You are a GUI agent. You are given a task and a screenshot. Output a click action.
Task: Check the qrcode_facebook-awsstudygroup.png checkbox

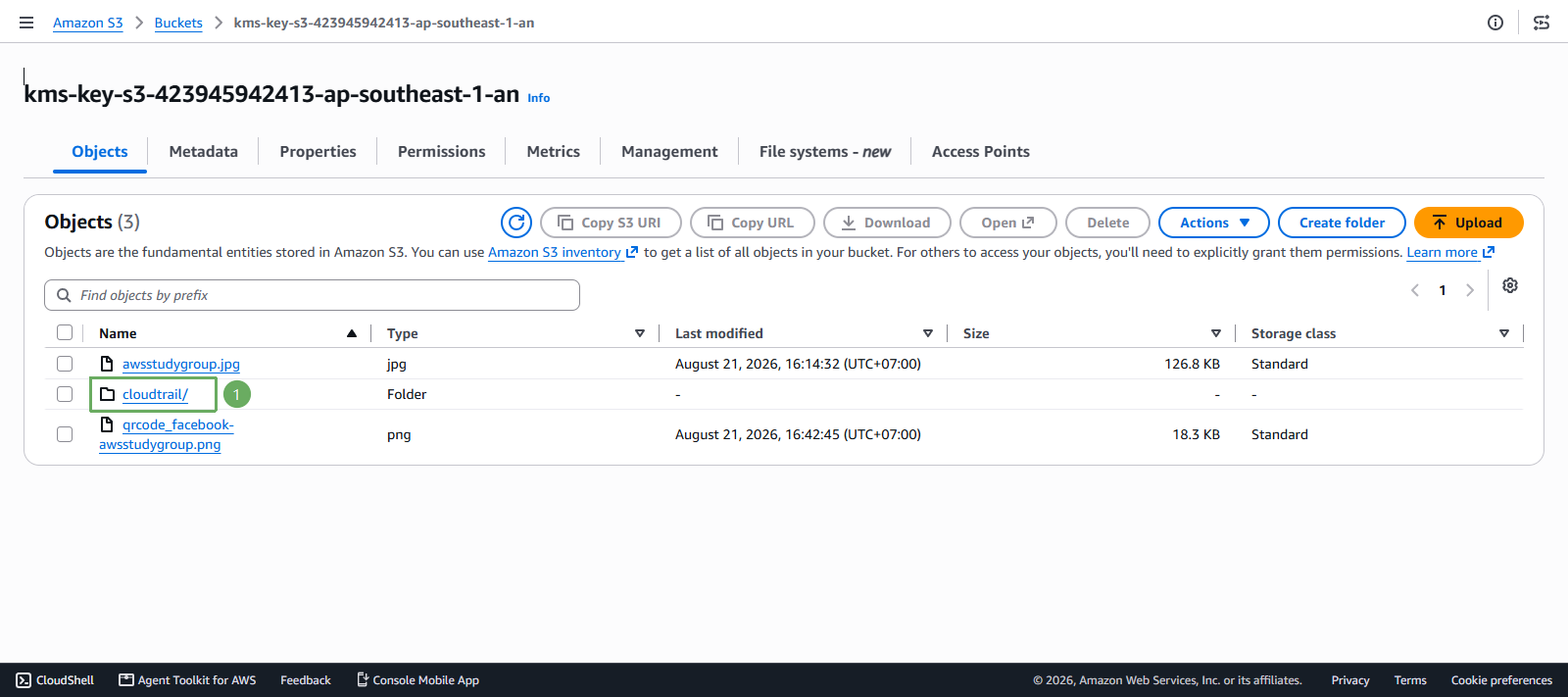[x=65, y=434]
